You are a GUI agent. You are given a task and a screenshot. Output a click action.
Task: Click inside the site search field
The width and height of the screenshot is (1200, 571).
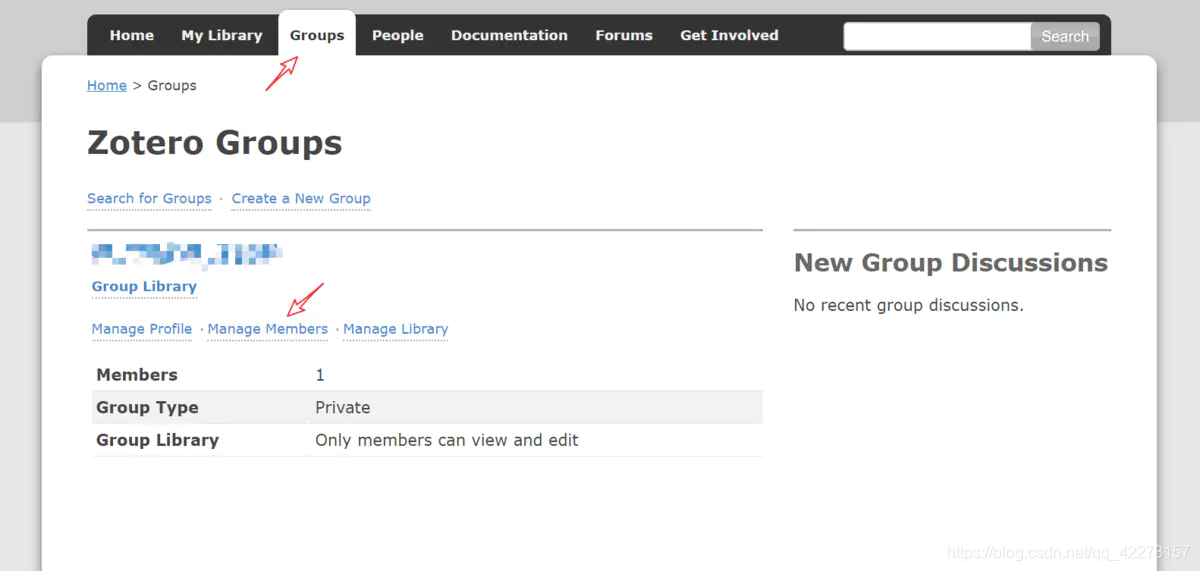click(938, 36)
